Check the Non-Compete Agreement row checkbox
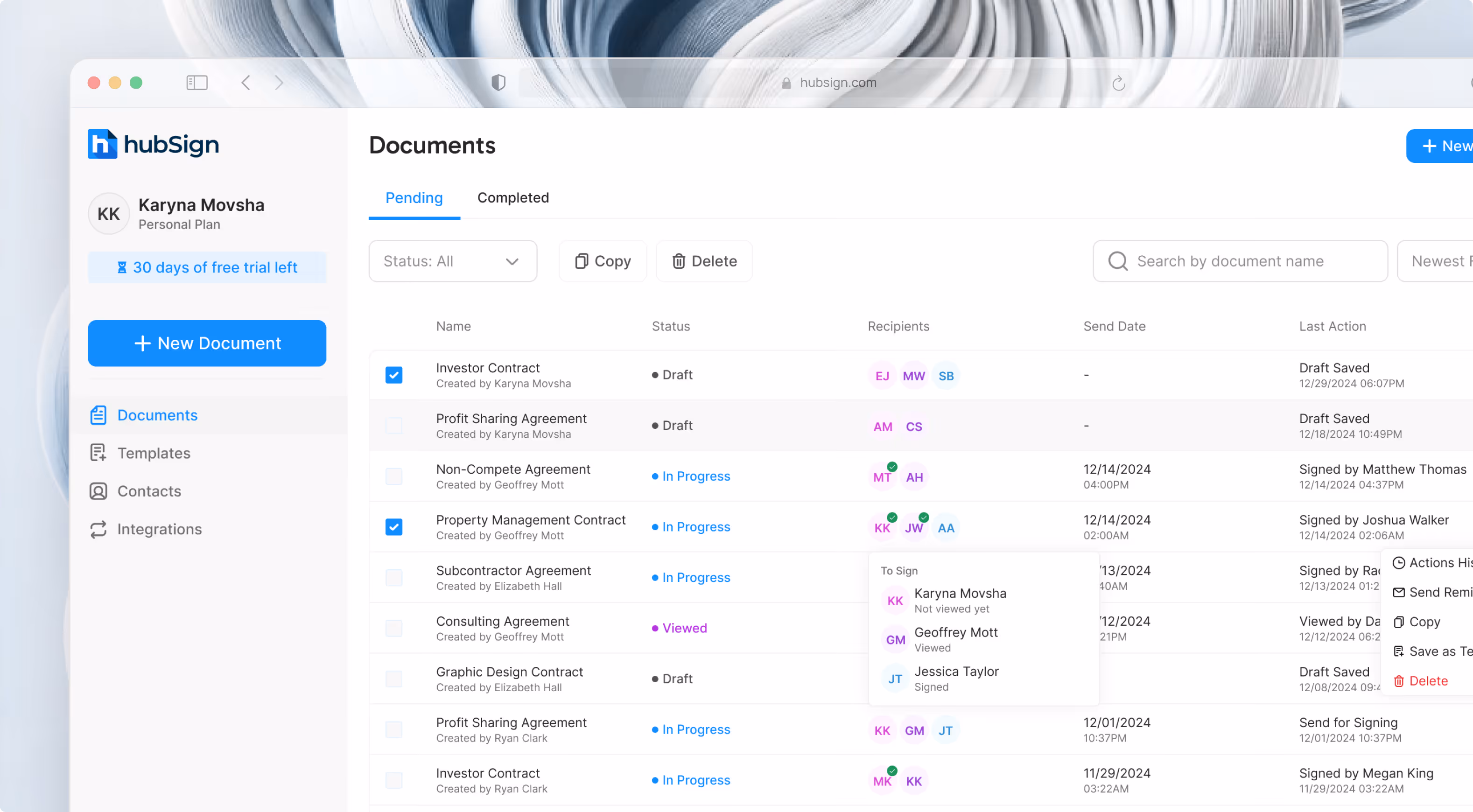Screen dimensions: 1473x812 394,476
